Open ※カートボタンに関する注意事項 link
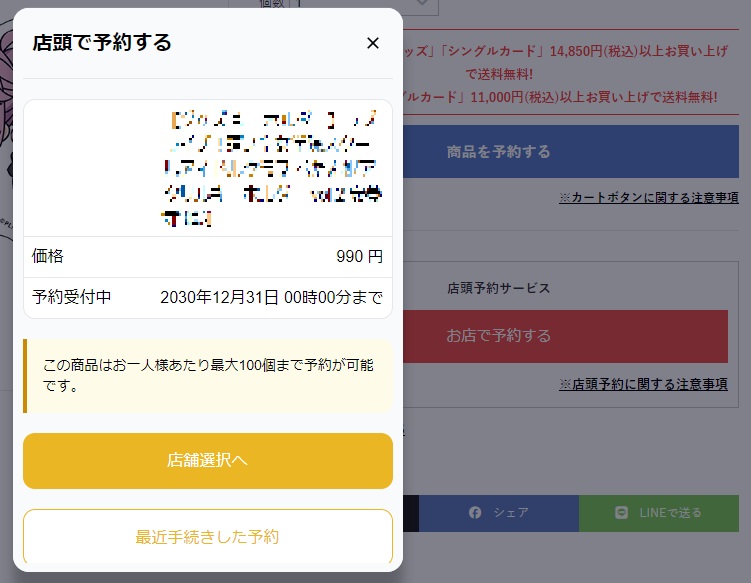The image size is (751, 583). pos(649,197)
